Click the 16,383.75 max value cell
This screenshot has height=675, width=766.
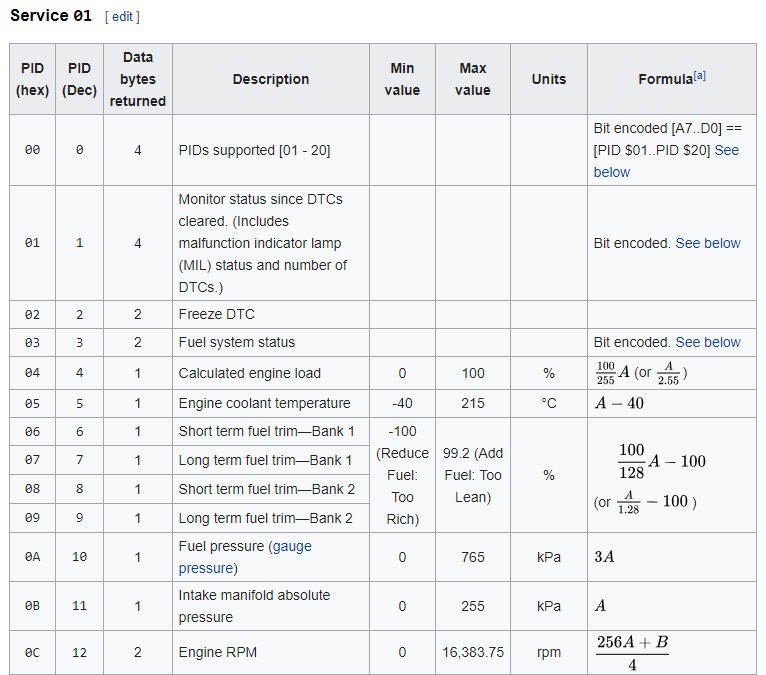click(473, 652)
